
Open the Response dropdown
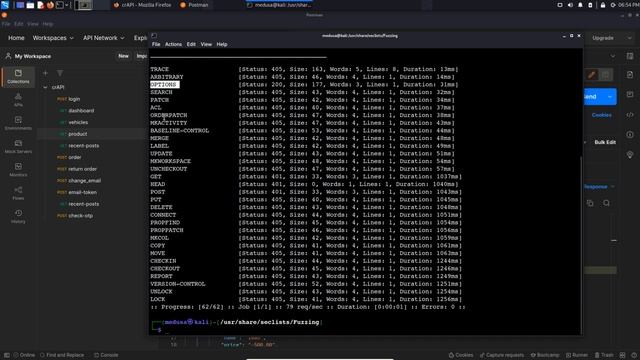coord(598,187)
